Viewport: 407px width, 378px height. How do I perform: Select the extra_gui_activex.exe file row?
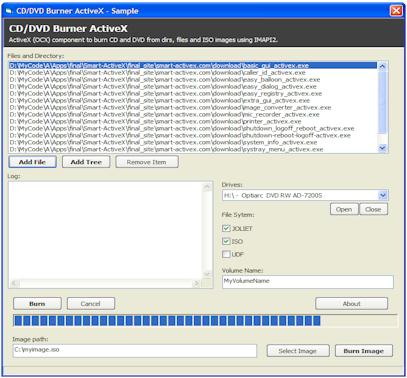(193, 100)
